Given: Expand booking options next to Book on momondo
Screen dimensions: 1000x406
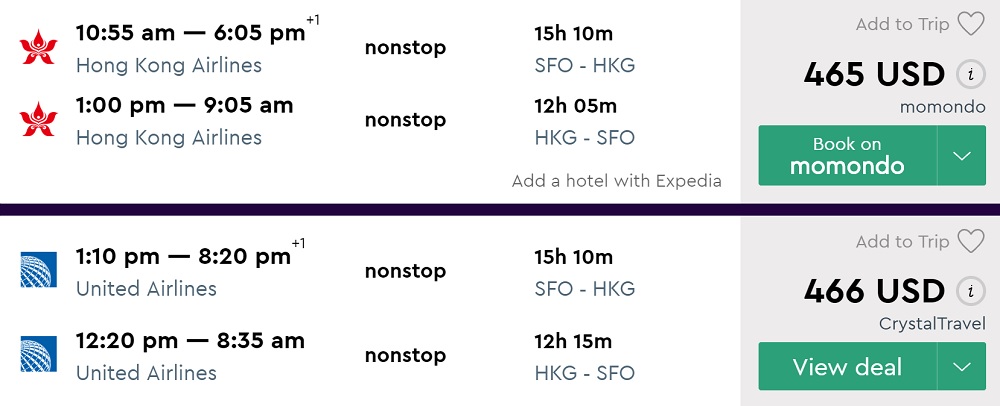Looking at the screenshot, I should pyautogui.click(x=962, y=156).
